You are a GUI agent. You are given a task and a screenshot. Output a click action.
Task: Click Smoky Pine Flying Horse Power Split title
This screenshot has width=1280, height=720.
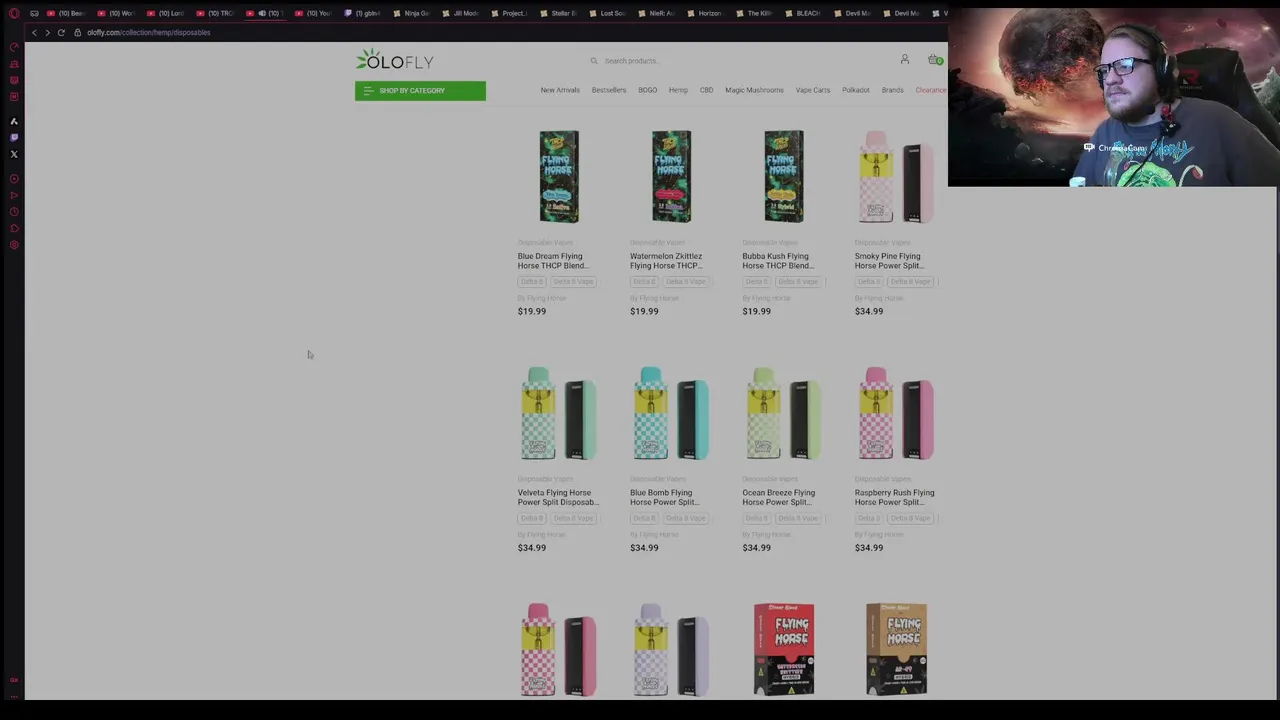(x=890, y=261)
